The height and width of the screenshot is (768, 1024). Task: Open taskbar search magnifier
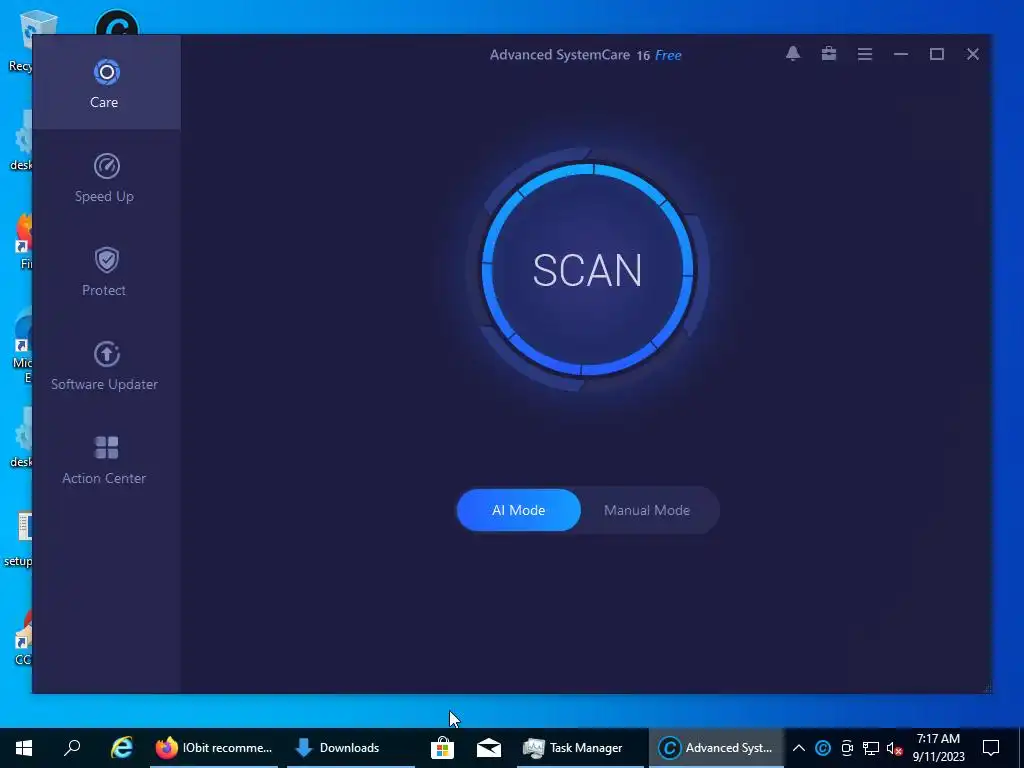coord(72,748)
